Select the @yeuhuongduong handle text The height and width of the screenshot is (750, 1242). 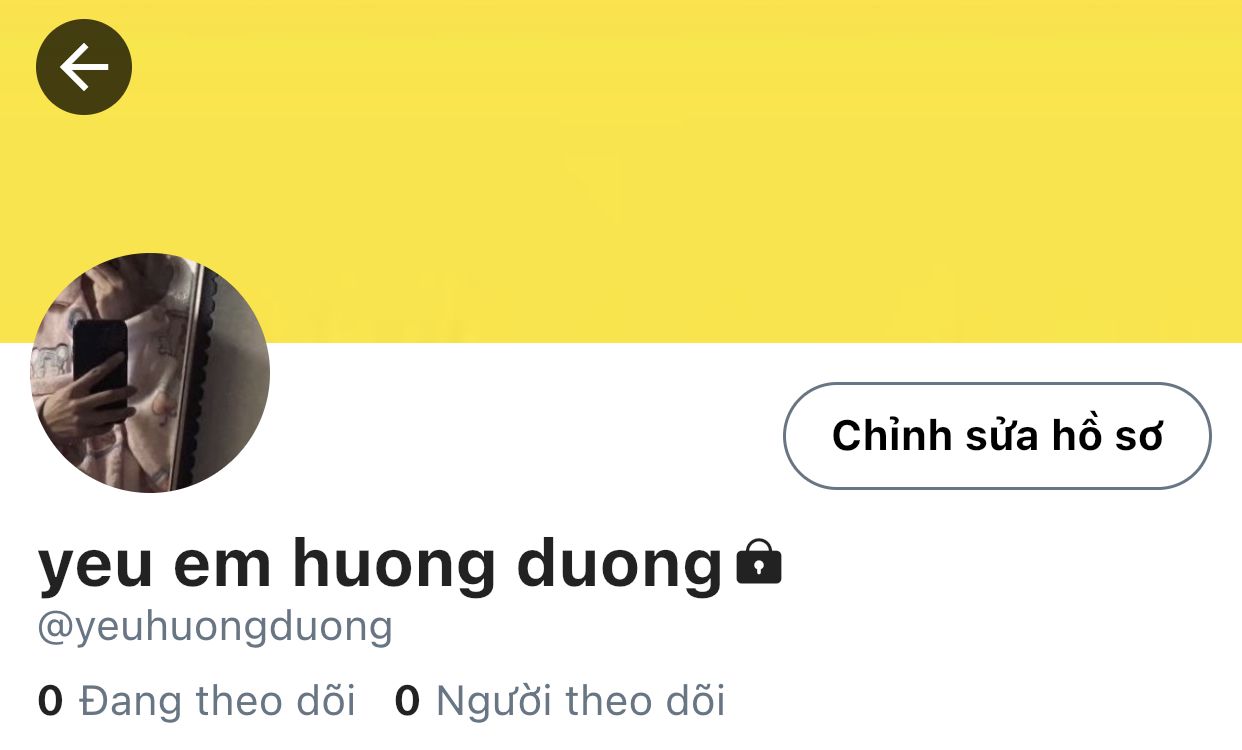click(215, 628)
